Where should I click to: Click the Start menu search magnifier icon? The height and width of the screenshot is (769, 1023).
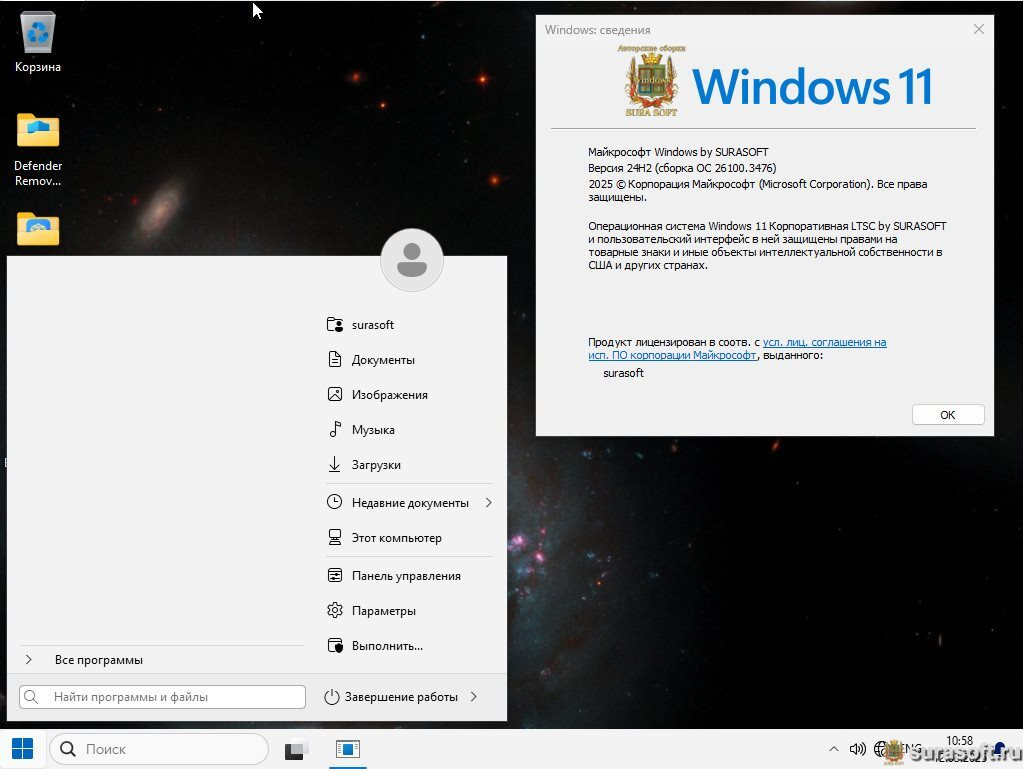coord(31,697)
